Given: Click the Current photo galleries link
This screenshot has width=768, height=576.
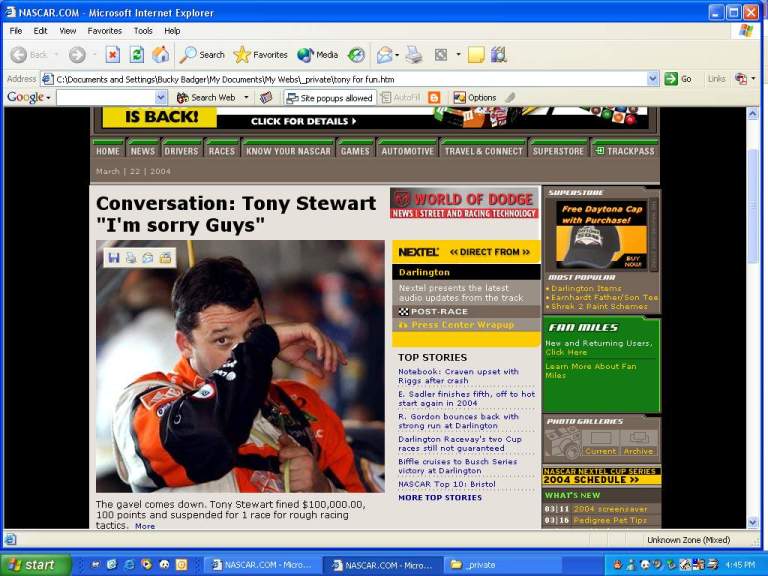Looking at the screenshot, I should (600, 451).
